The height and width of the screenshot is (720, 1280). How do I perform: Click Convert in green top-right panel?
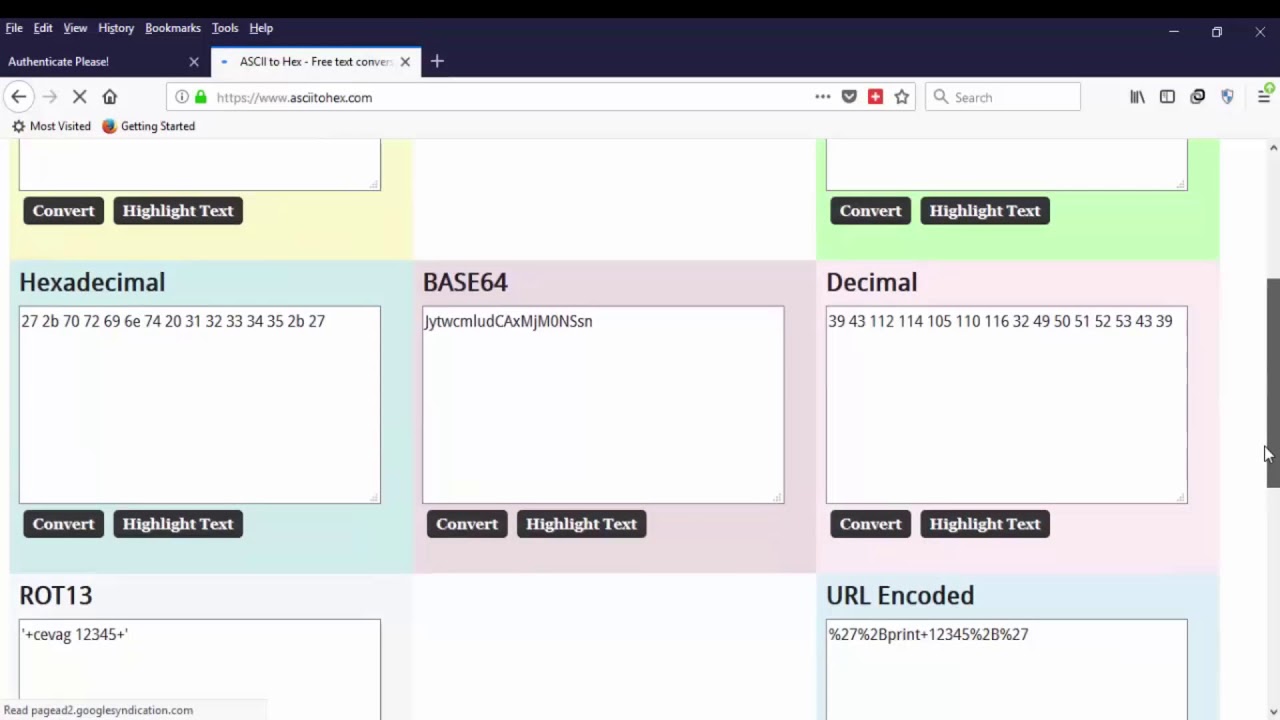pos(870,211)
